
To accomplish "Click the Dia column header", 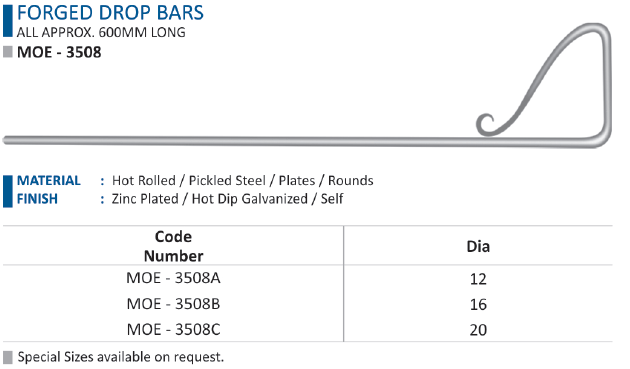I will coord(478,246).
